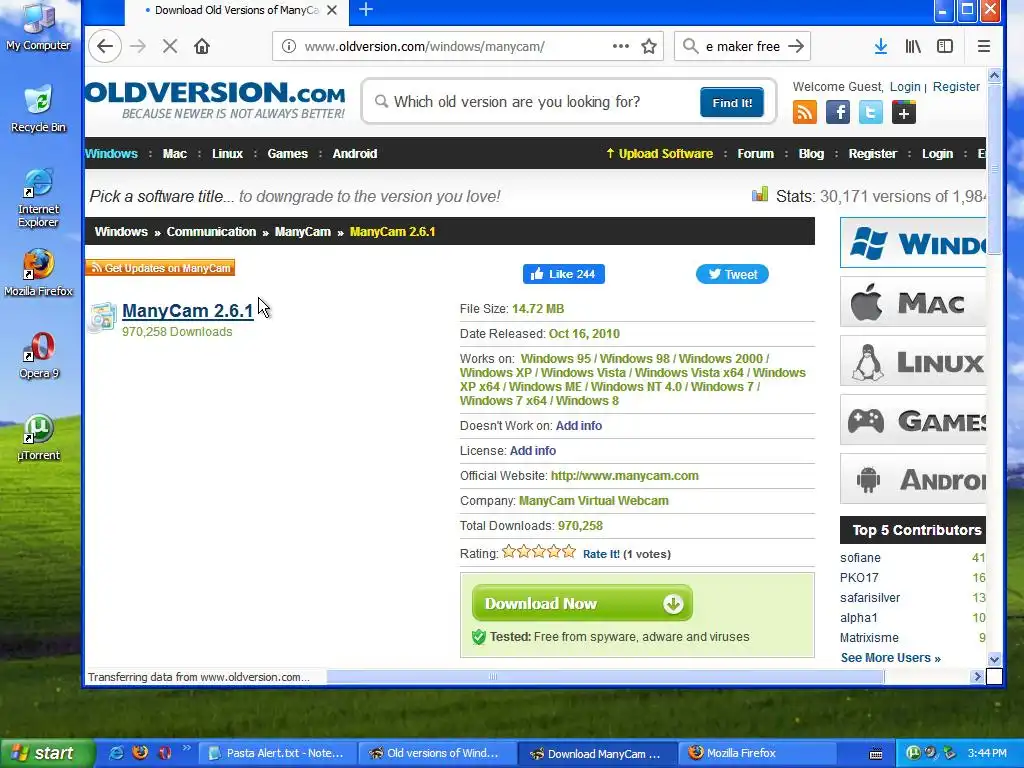Click Add info for License
The width and height of the screenshot is (1024, 768).
pyautogui.click(x=533, y=451)
